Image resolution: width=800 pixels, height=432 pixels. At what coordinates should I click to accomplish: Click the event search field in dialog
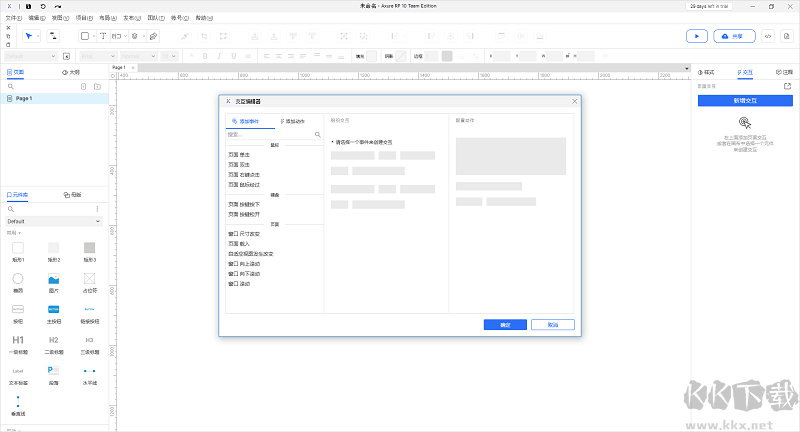[x=270, y=134]
